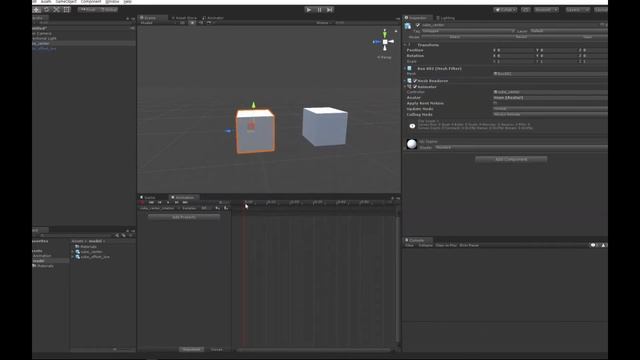Switch to the Animator tab
The width and height of the screenshot is (640, 360).
pos(213,18)
